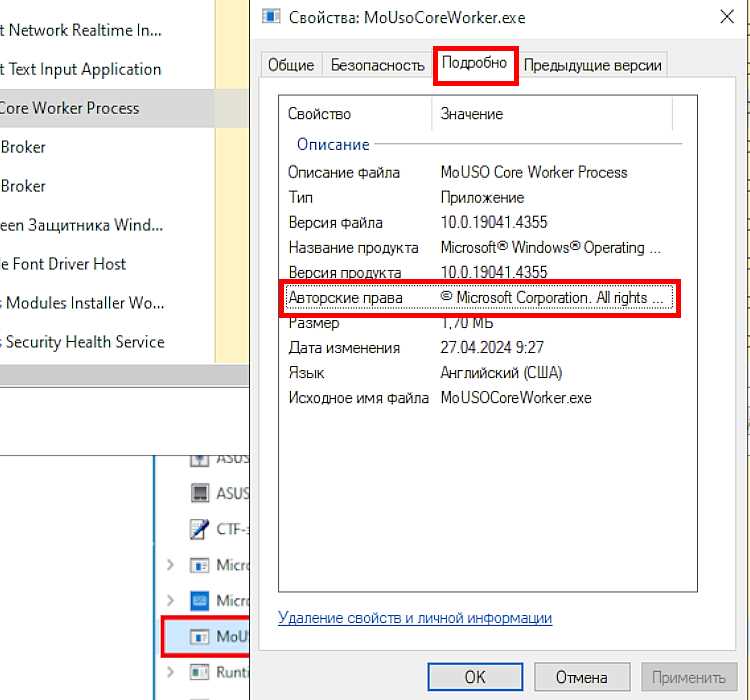Expand the Runtime process group chevron
Screen dimensions: 750x700
[170, 672]
